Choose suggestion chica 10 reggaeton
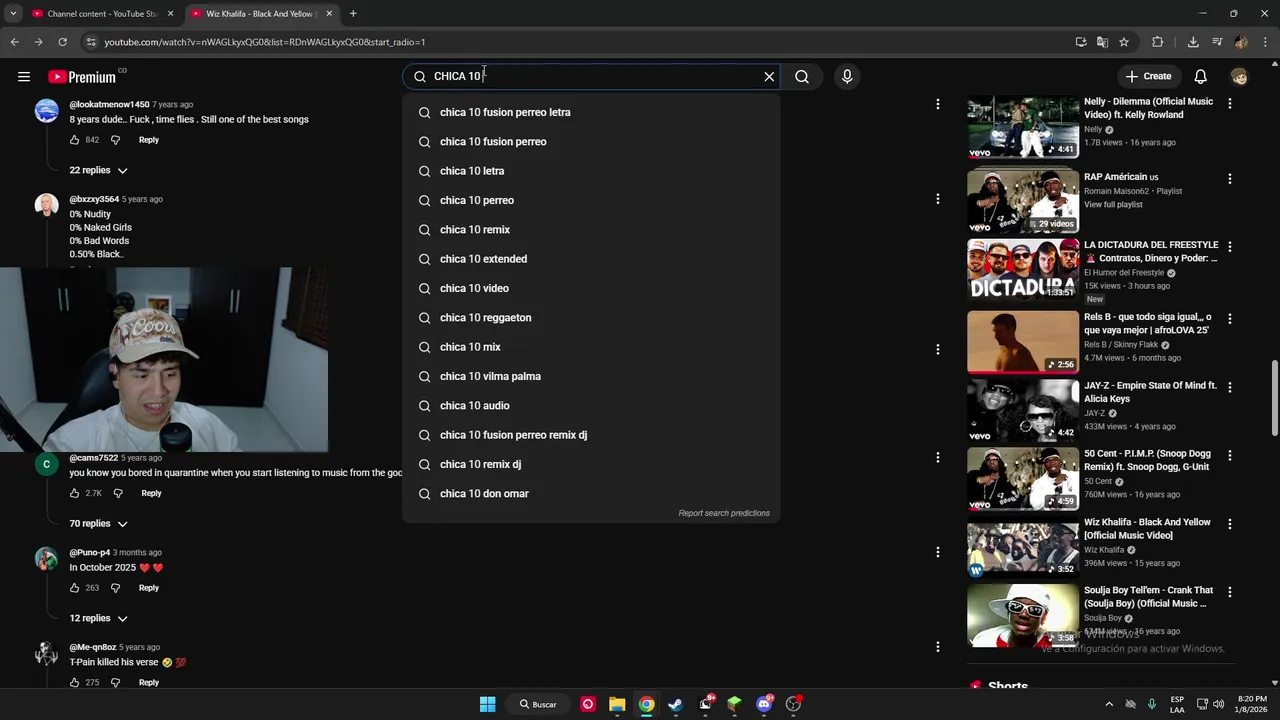The image size is (1280, 720). coord(591,318)
